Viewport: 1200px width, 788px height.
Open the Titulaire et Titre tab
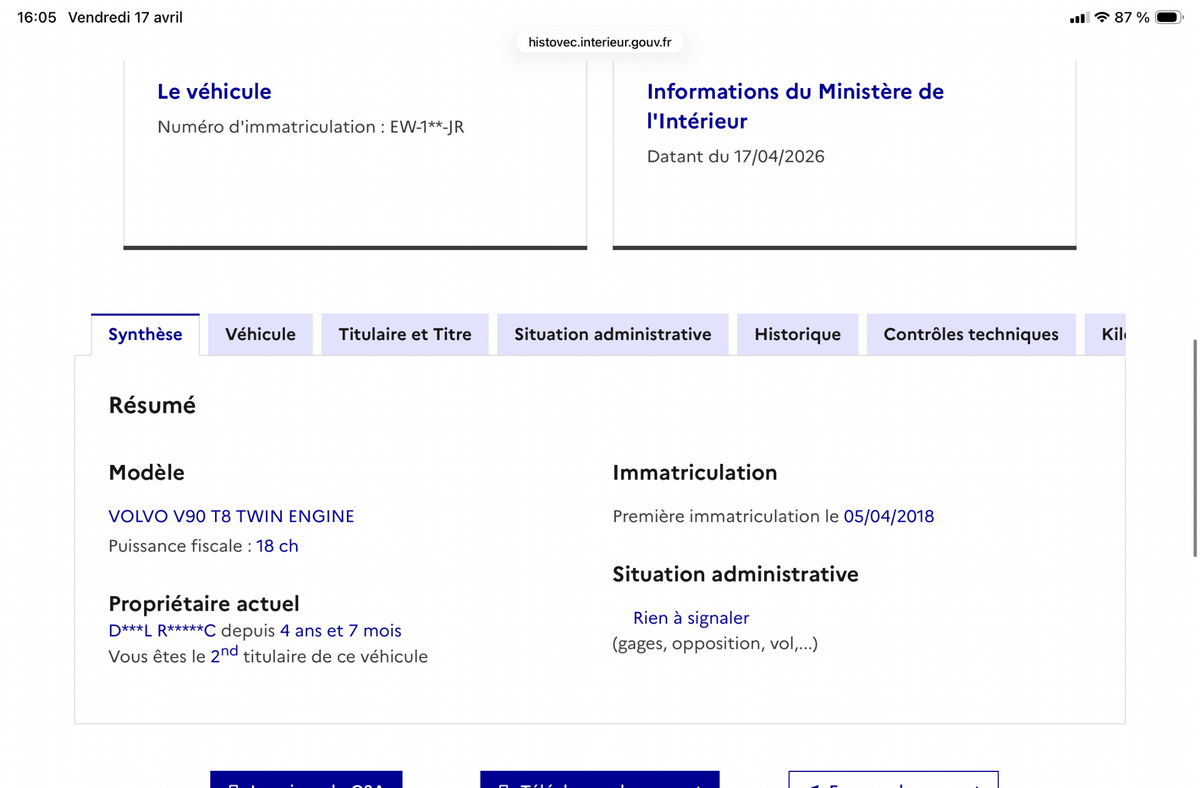click(405, 334)
